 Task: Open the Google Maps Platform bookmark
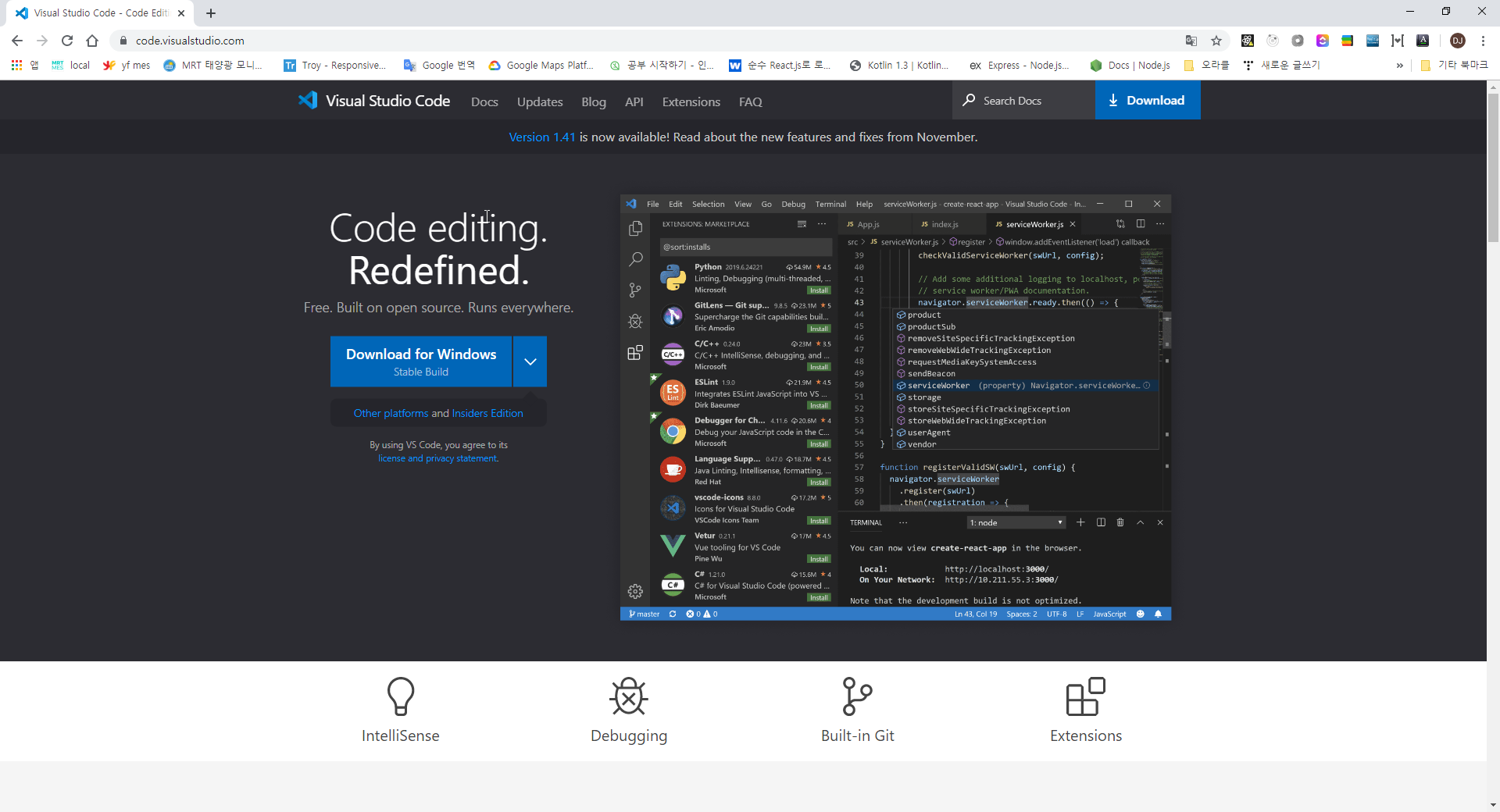click(541, 66)
